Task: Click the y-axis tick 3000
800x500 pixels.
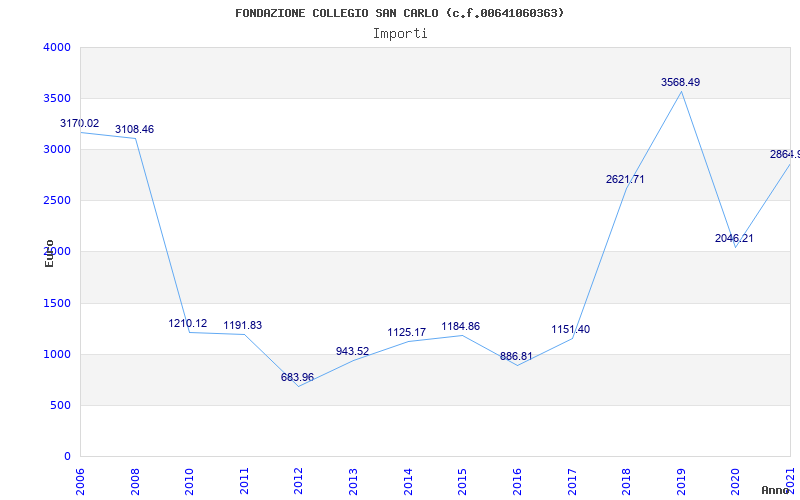Action: pos(57,149)
